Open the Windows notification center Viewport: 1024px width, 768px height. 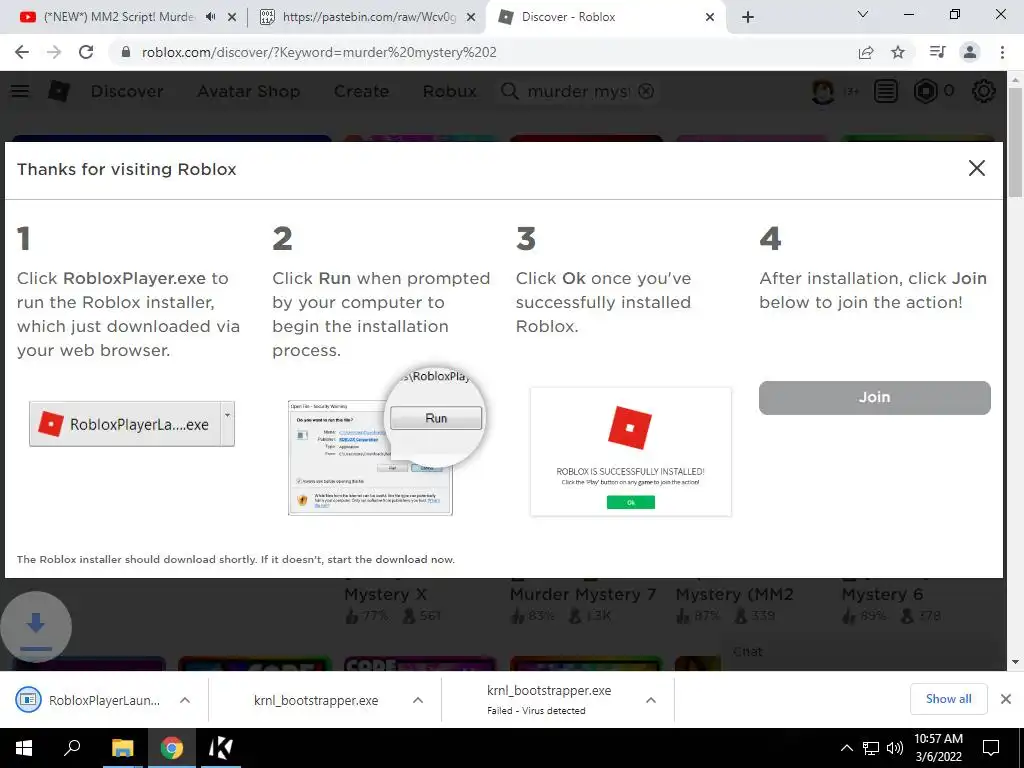click(991, 748)
